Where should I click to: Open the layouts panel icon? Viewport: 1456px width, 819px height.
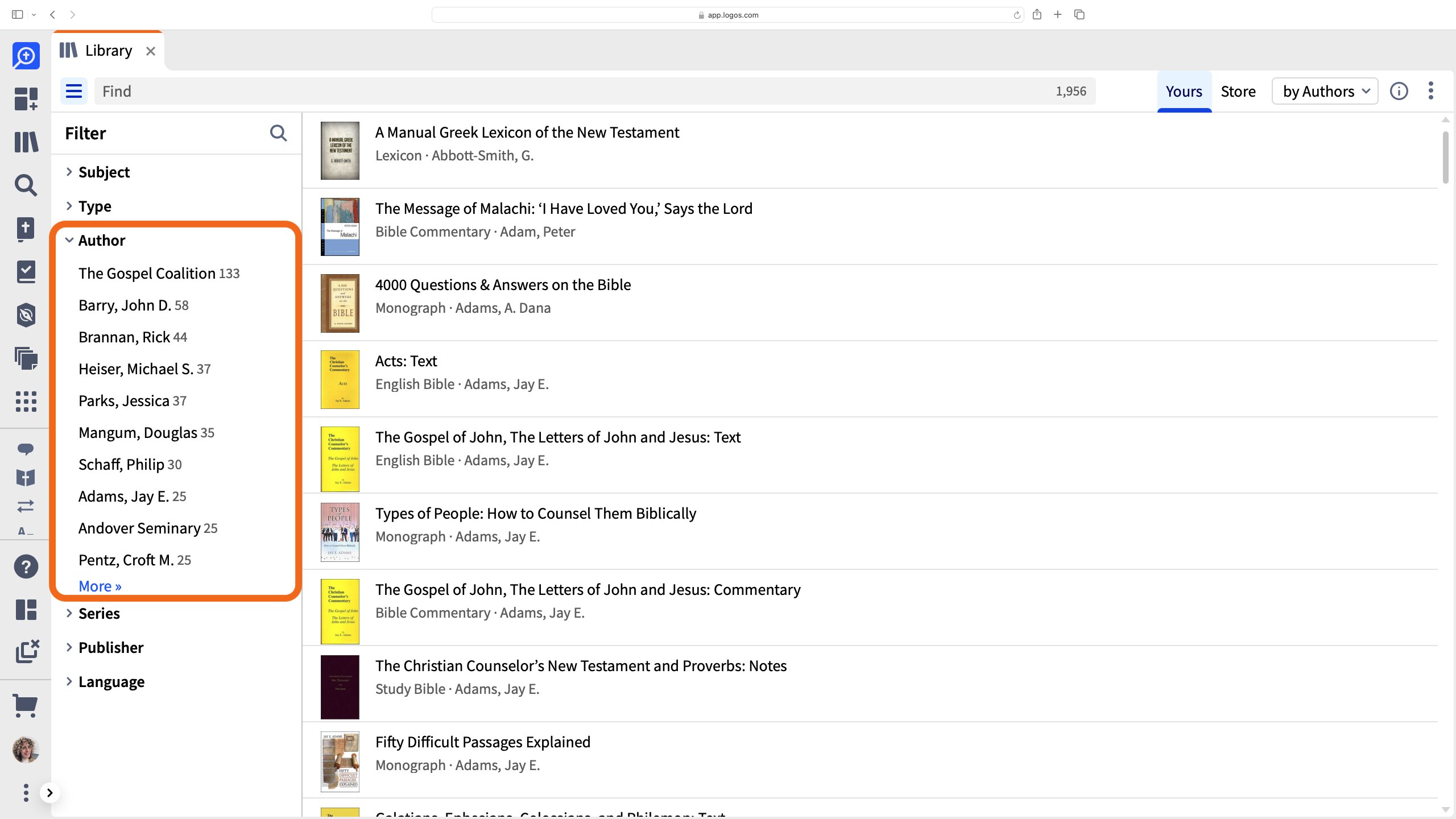pyautogui.click(x=26, y=610)
